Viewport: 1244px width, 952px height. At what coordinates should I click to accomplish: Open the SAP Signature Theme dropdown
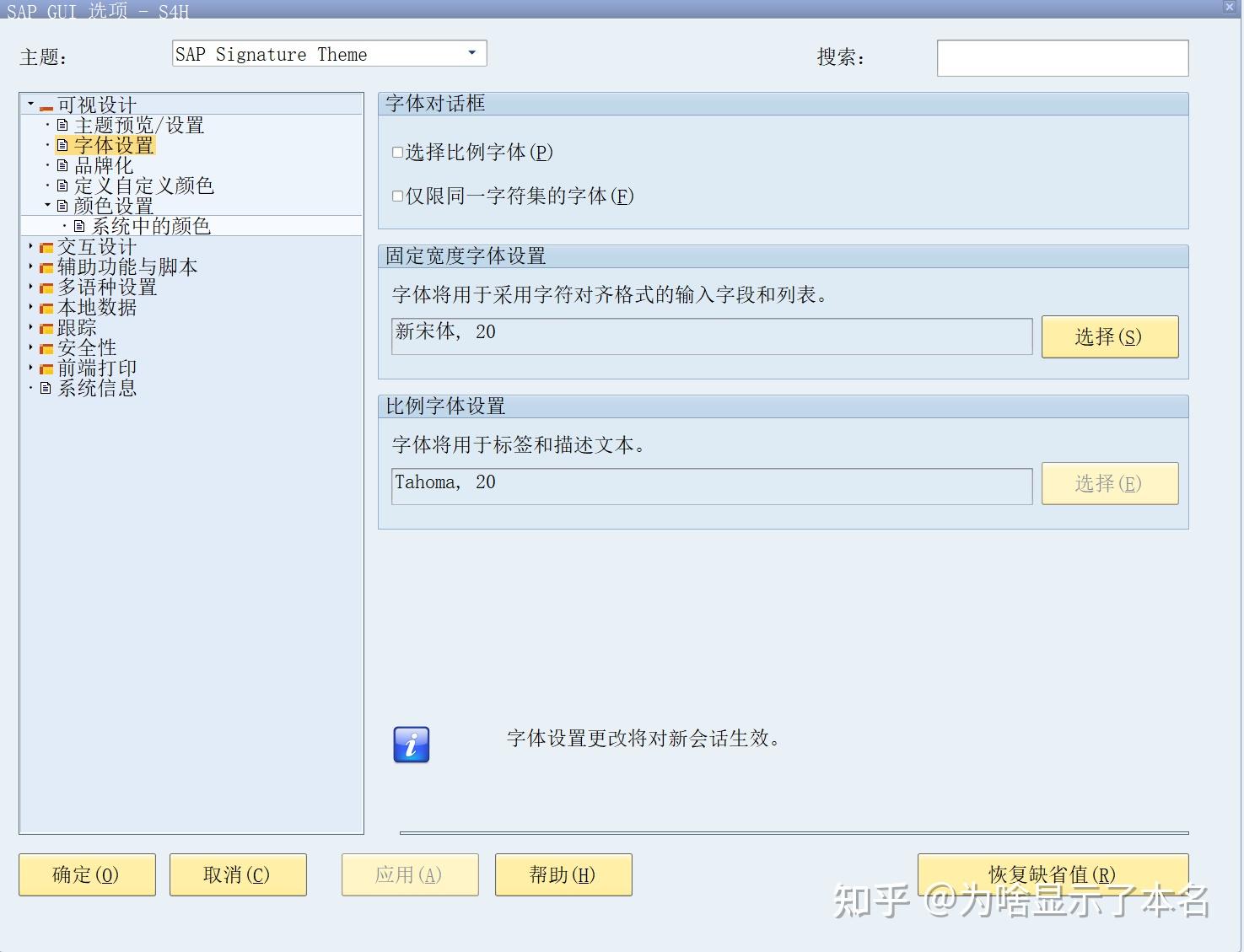(x=471, y=52)
